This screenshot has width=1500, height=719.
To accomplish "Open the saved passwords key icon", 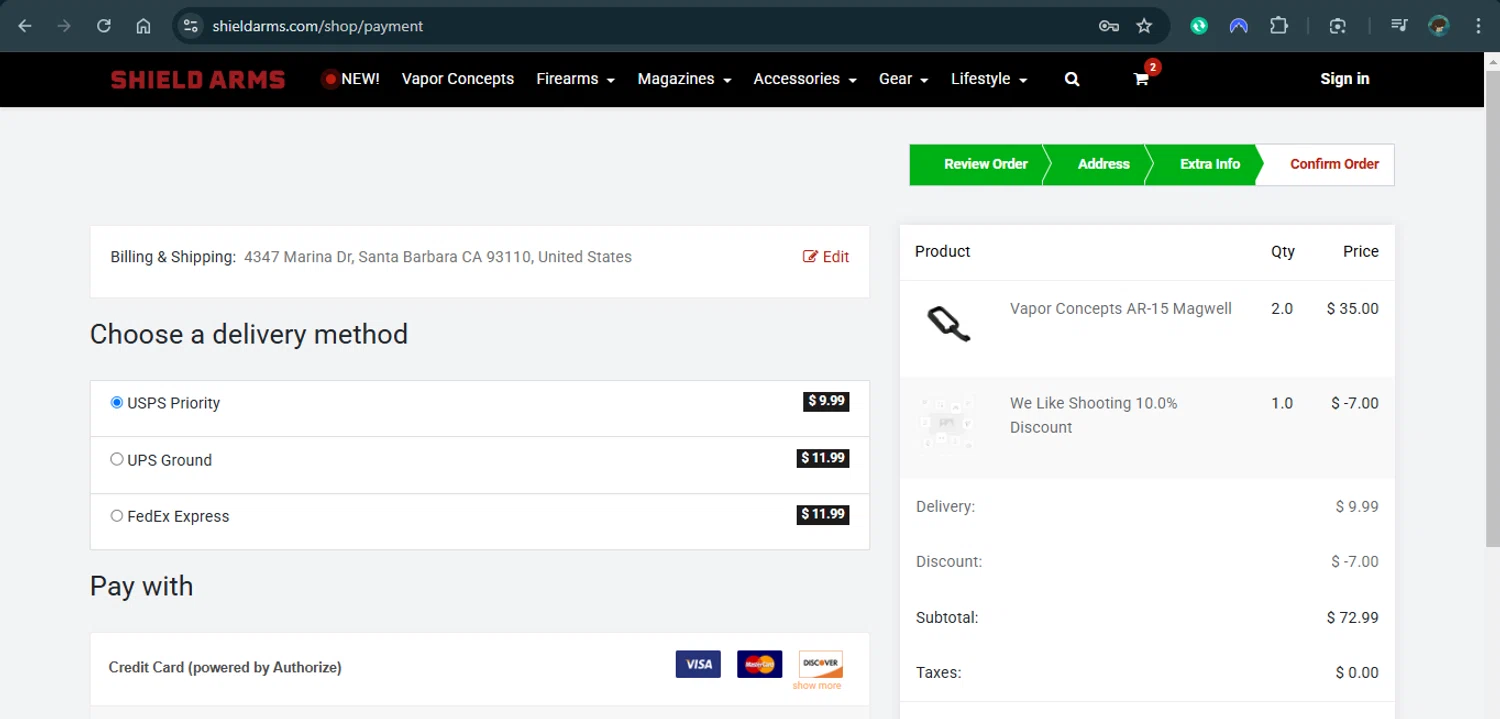I will pyautogui.click(x=1108, y=26).
